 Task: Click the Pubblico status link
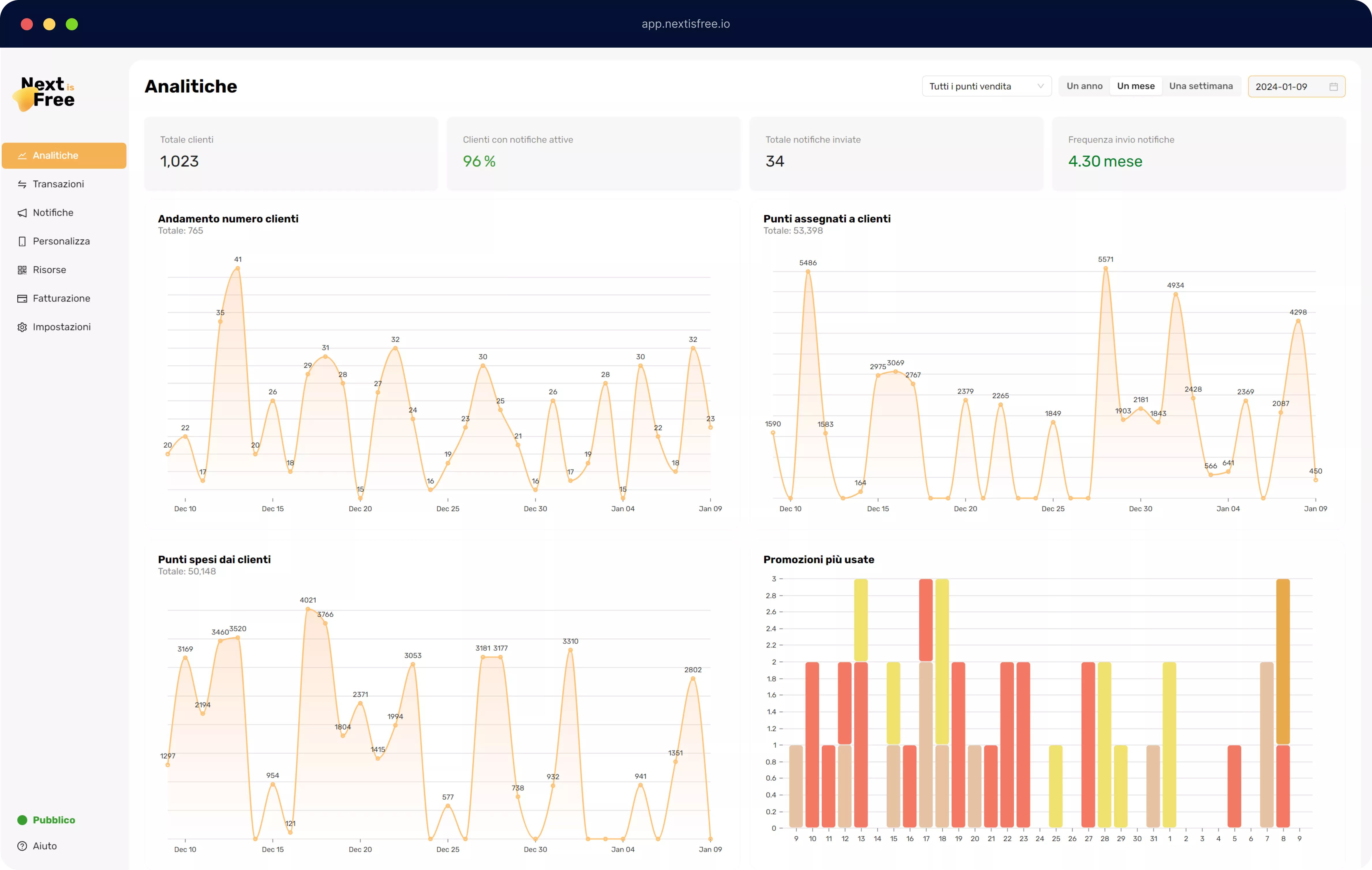(54, 820)
